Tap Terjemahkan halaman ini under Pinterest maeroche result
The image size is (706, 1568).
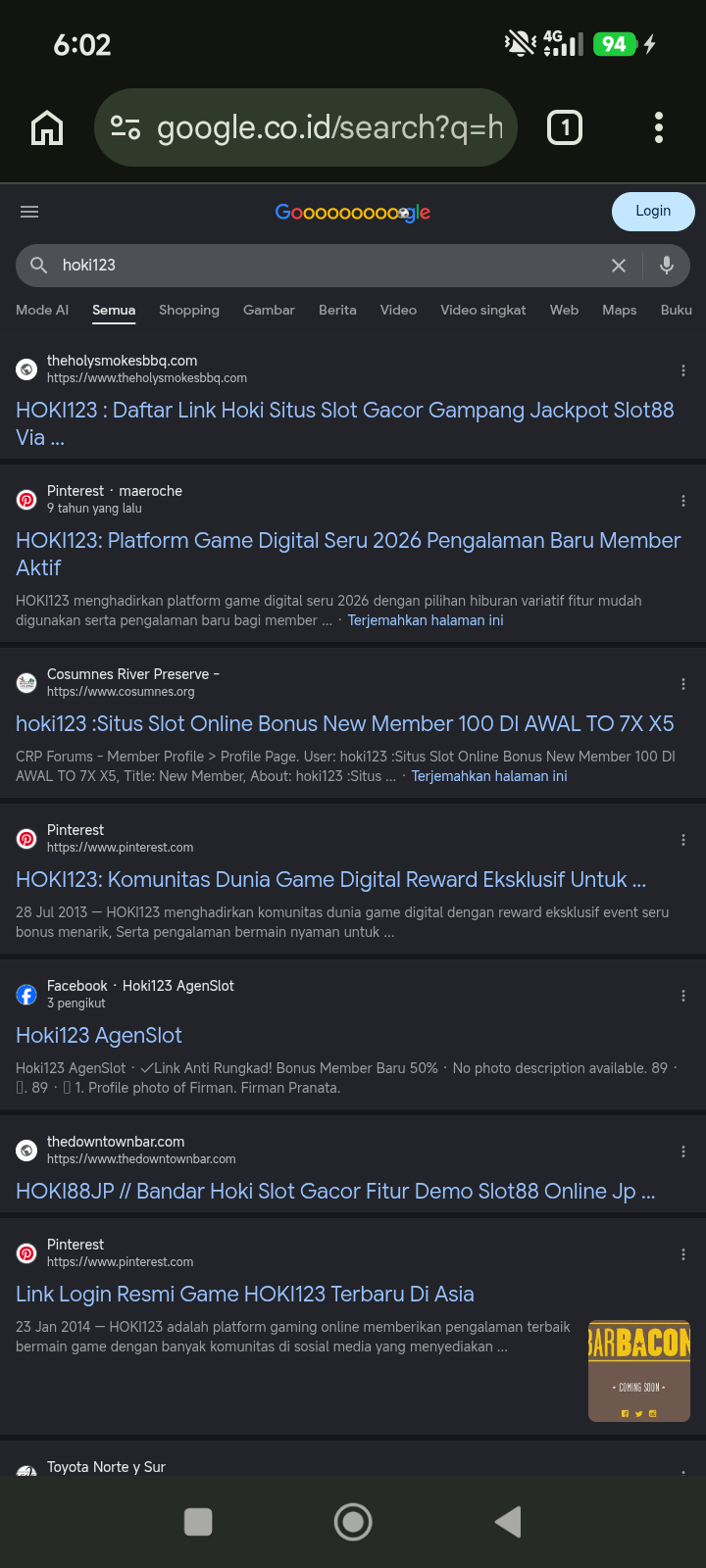[x=426, y=620]
